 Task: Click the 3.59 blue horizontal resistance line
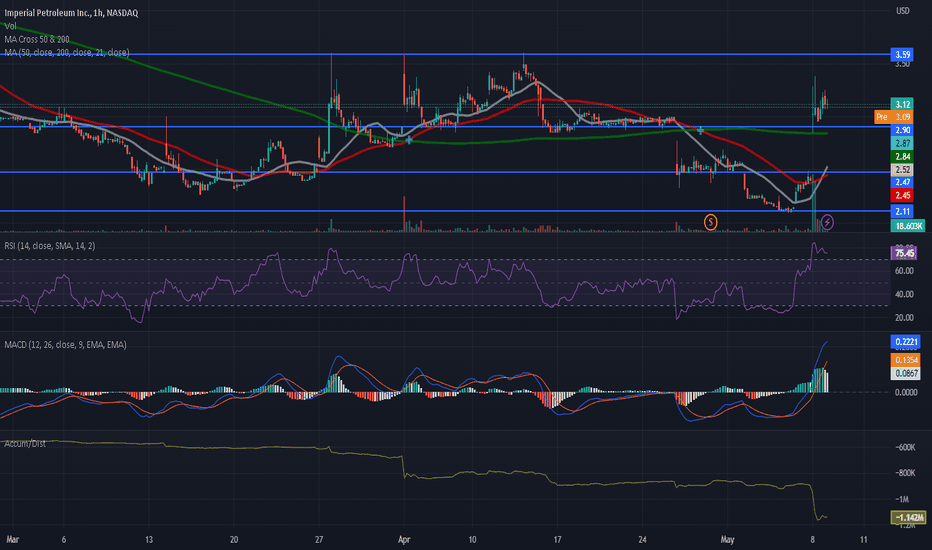click(x=445, y=54)
